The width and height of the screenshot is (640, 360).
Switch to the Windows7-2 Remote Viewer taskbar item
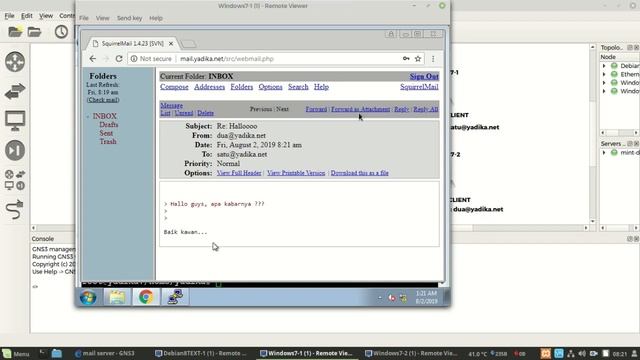[411, 353]
